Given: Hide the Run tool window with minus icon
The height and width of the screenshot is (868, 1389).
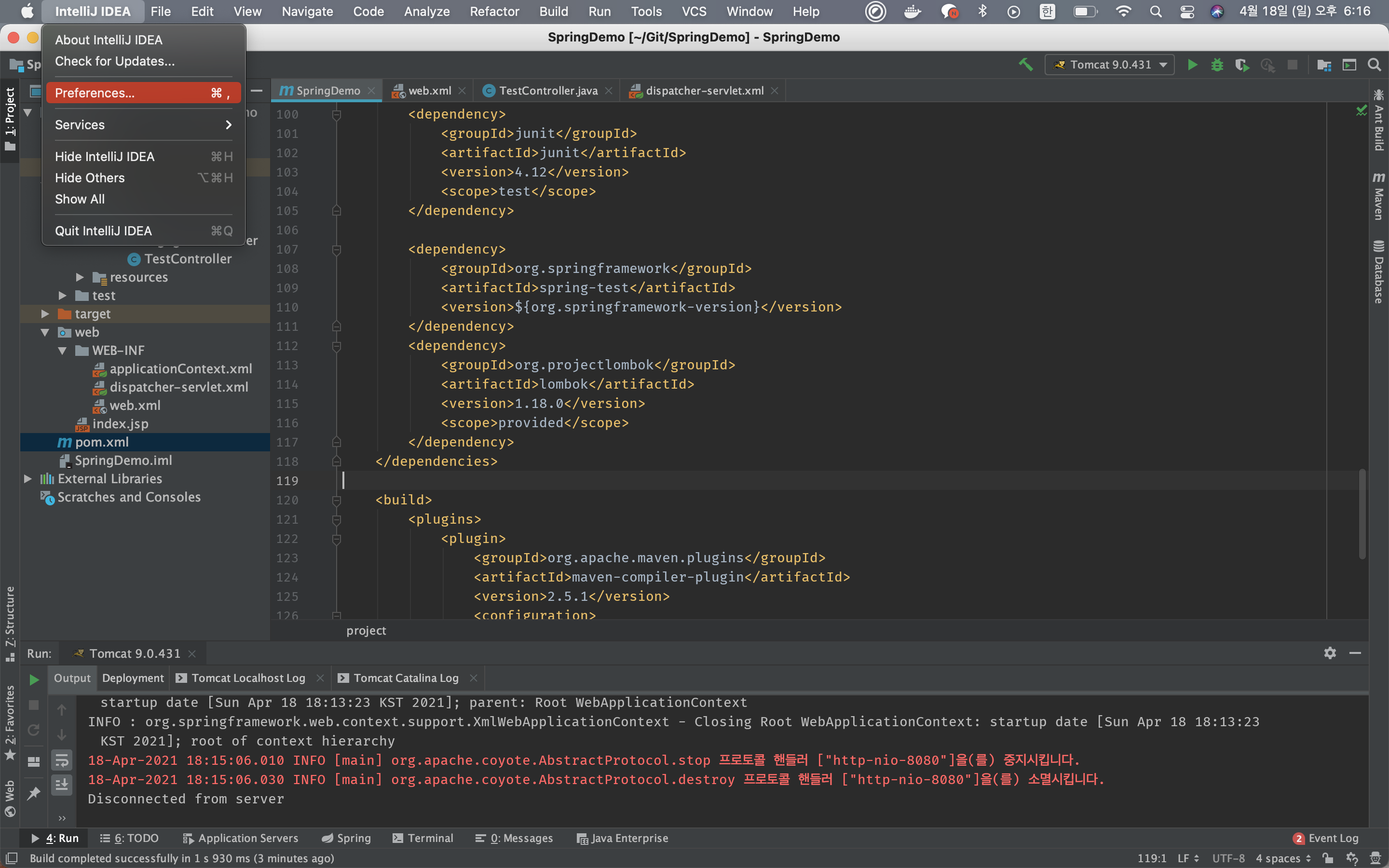Looking at the screenshot, I should [1355, 653].
